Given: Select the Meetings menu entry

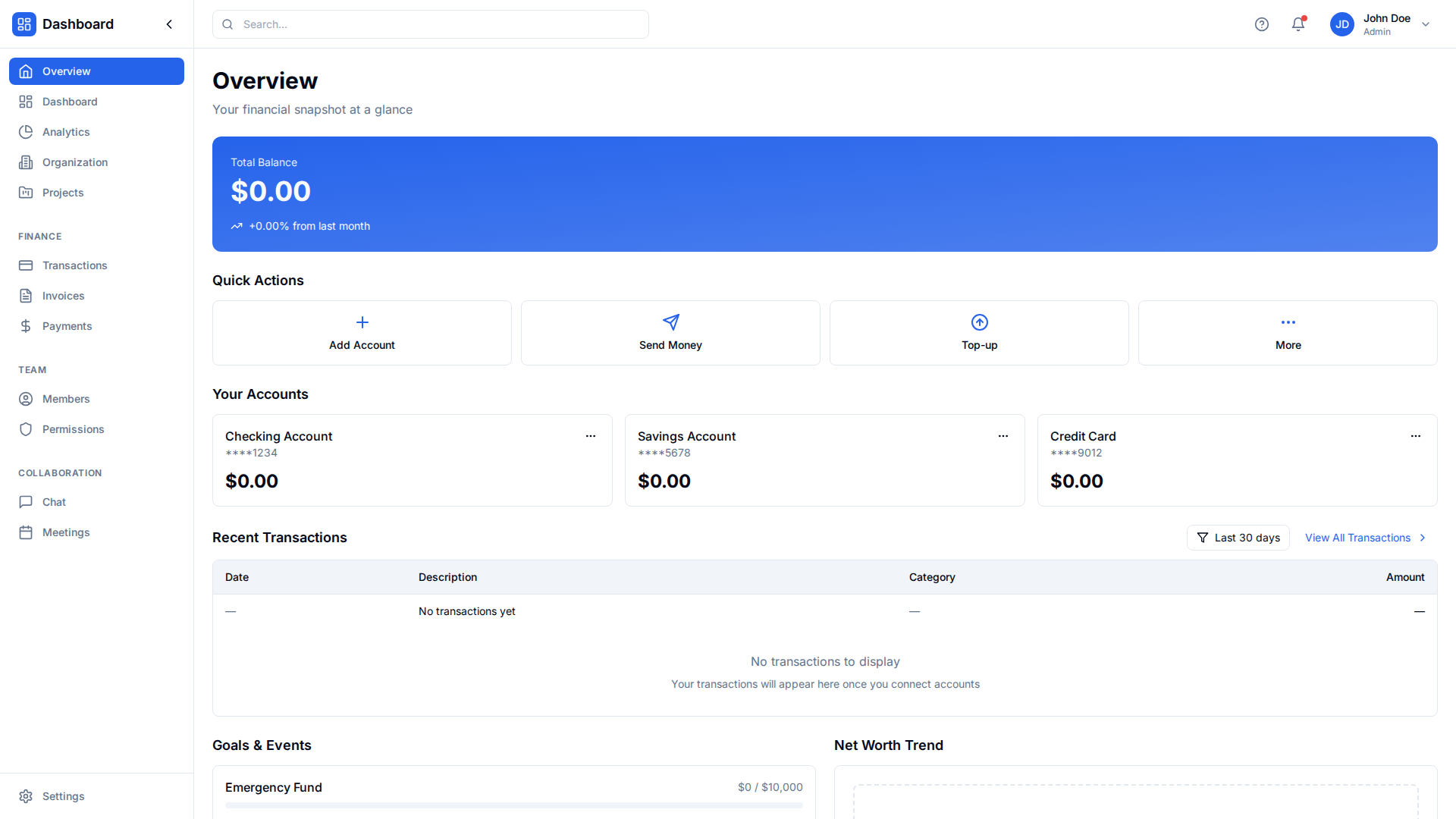Looking at the screenshot, I should click(67, 532).
